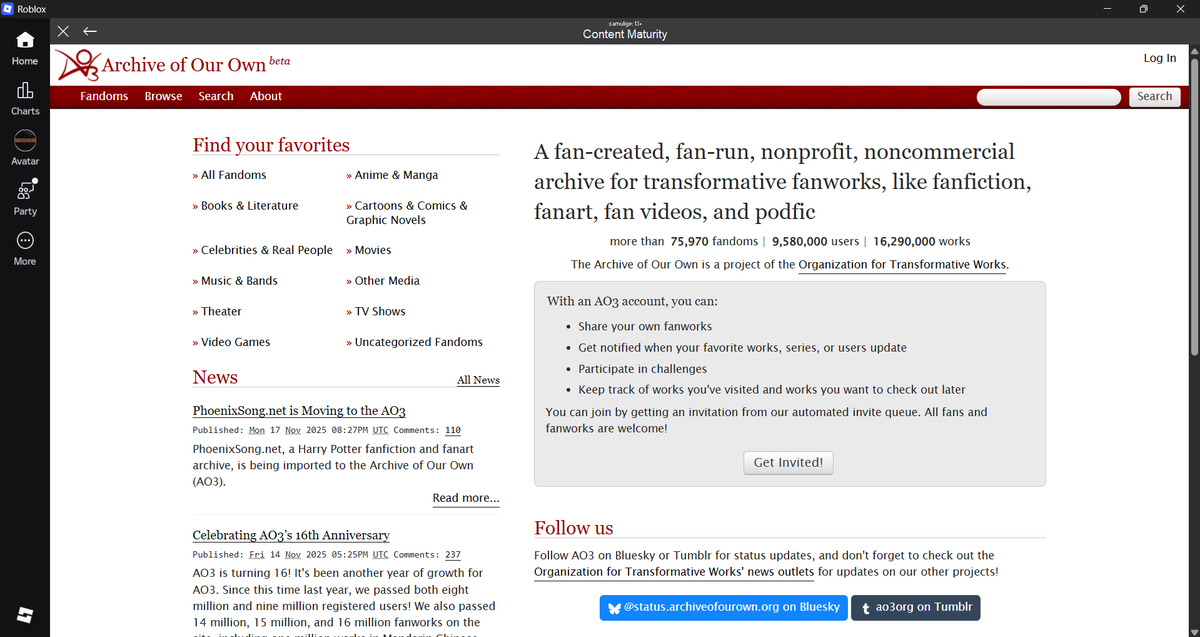This screenshot has height=637, width=1200.
Task: Open the Organization for Transformative Works link
Action: tap(902, 265)
